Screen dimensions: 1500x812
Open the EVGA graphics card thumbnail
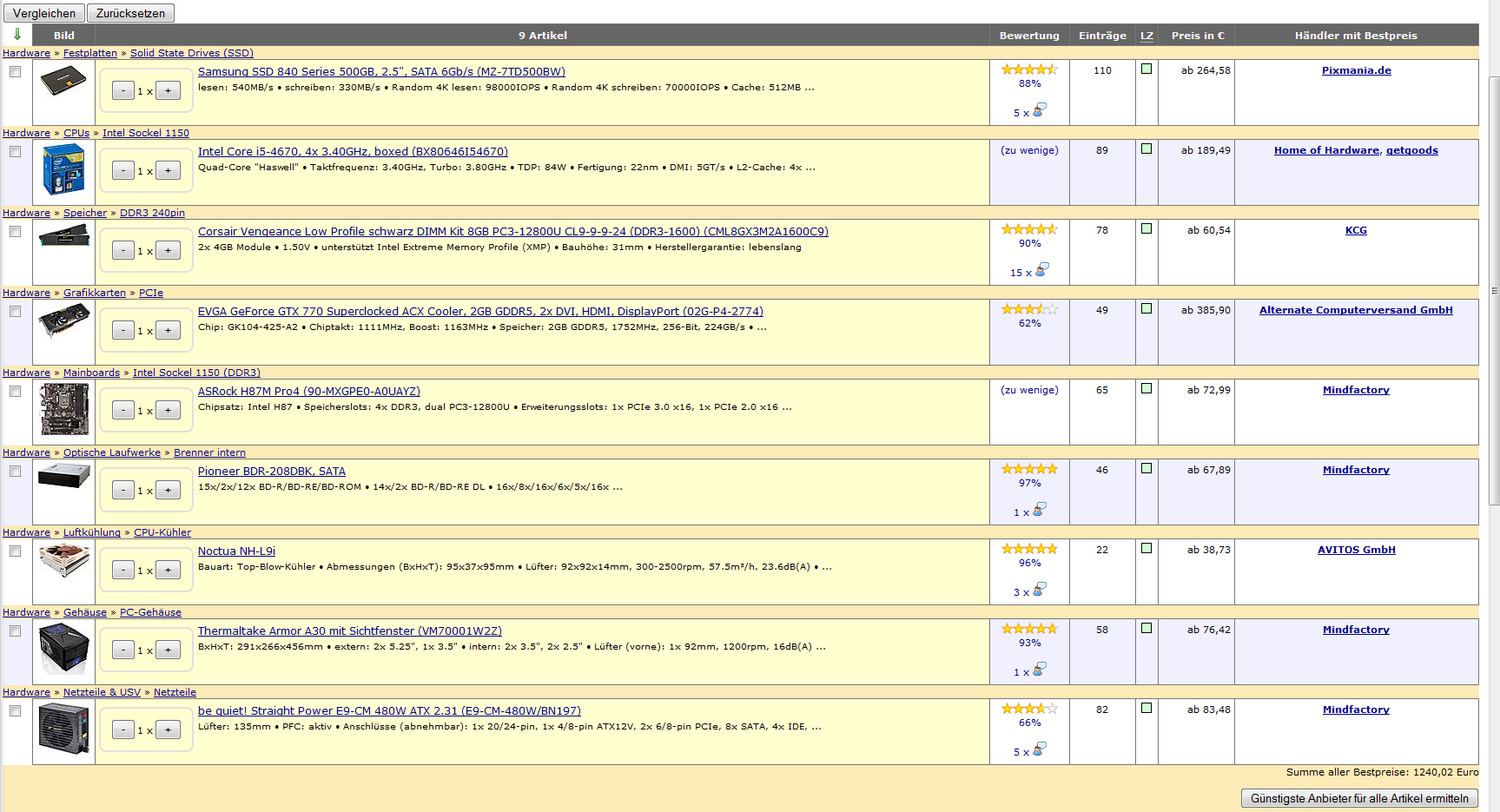click(63, 320)
